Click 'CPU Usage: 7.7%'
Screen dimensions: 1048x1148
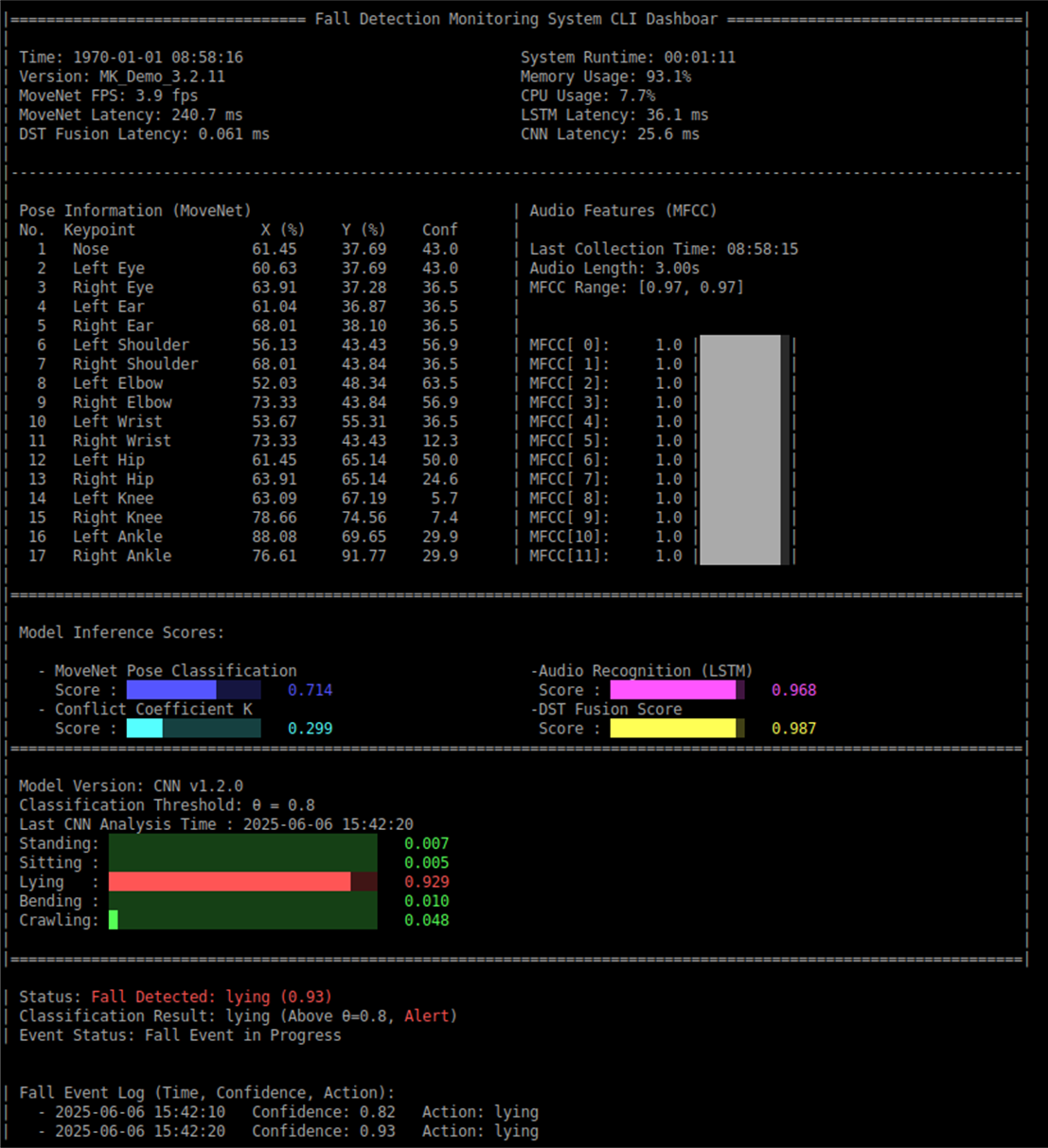pyautogui.click(x=588, y=96)
